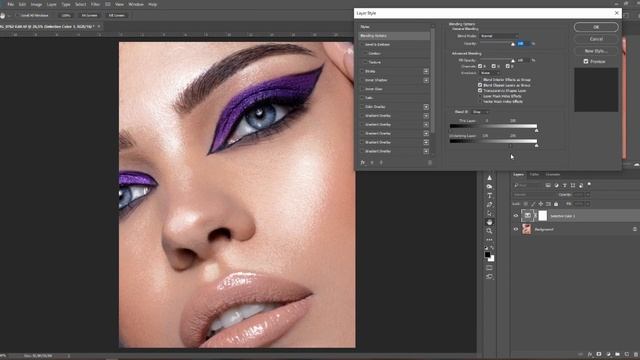Click Cancel in Layer Style dialog
640x360 pixels.
[596, 39]
